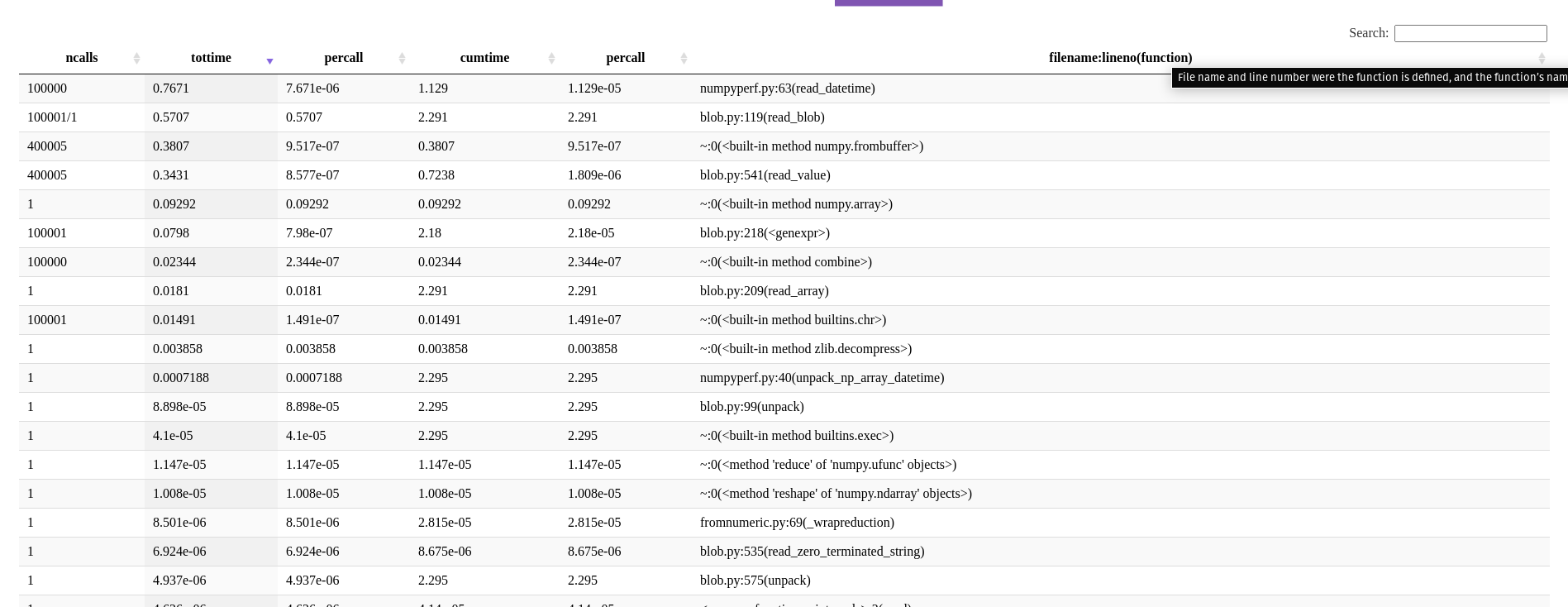Click into the Search input field
The width and height of the screenshot is (1568, 607).
click(1470, 33)
